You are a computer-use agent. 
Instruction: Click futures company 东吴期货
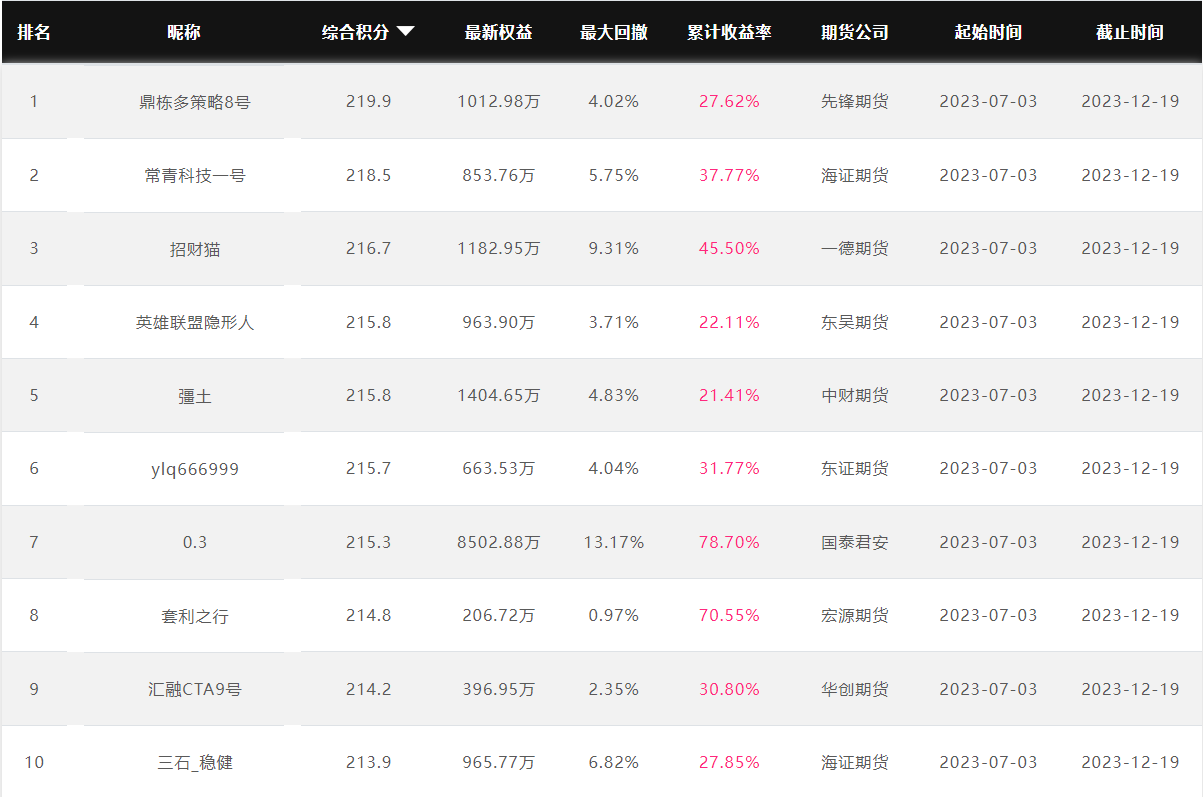click(855, 322)
